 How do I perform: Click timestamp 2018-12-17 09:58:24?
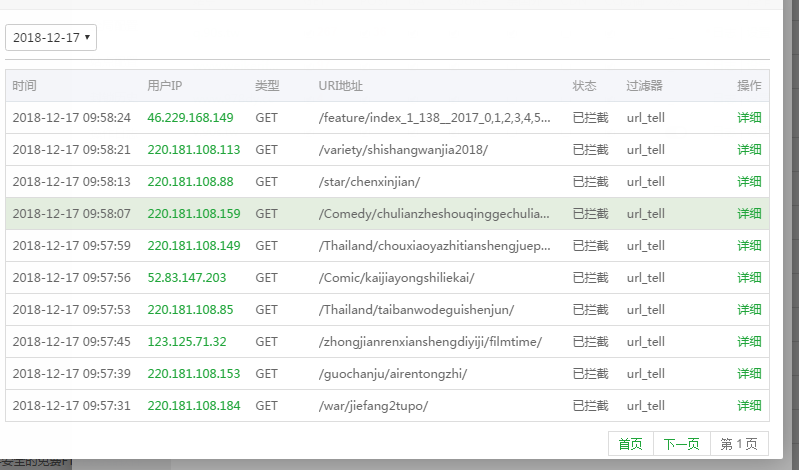pos(72,118)
